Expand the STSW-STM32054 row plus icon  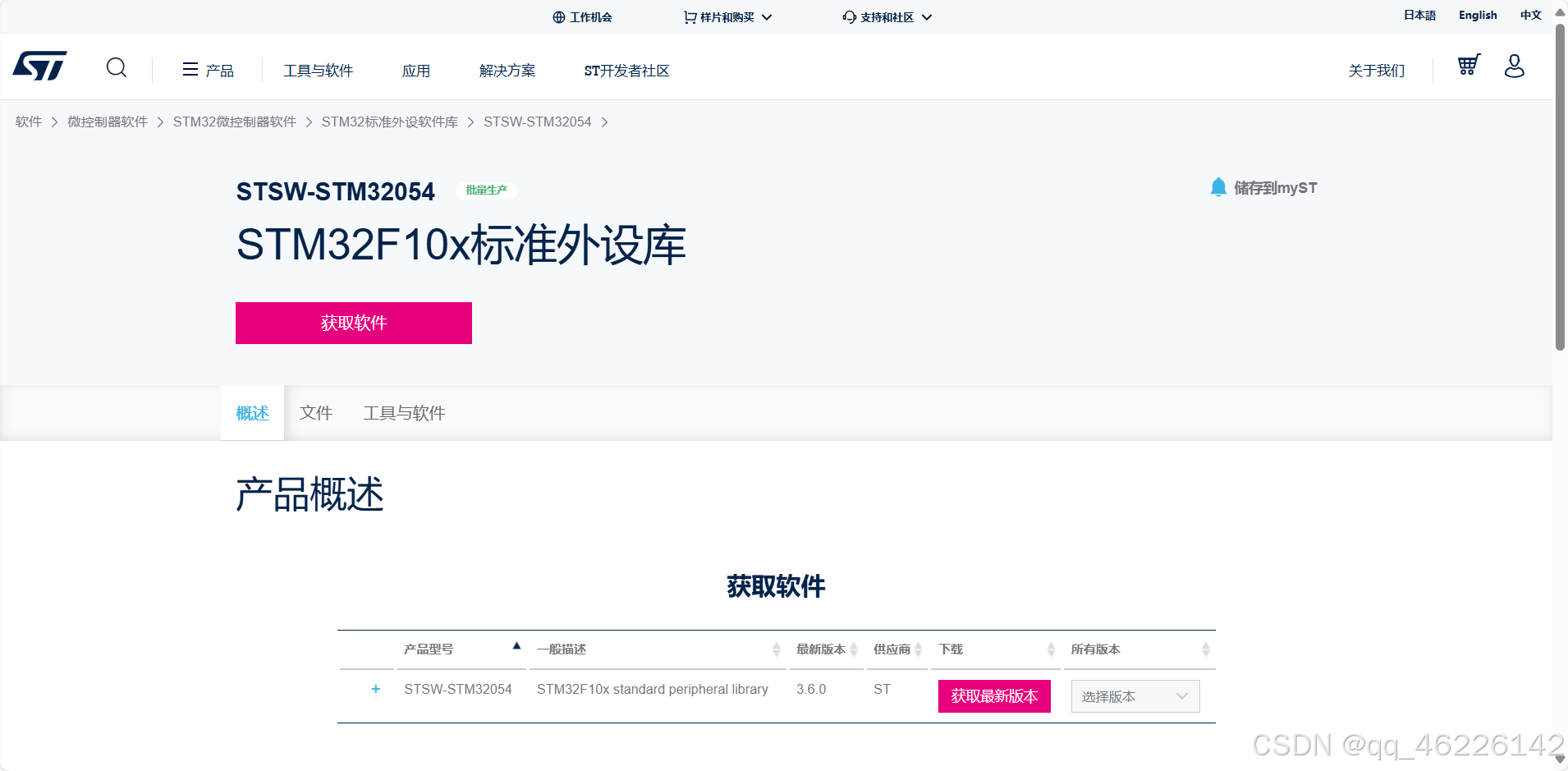click(x=376, y=689)
